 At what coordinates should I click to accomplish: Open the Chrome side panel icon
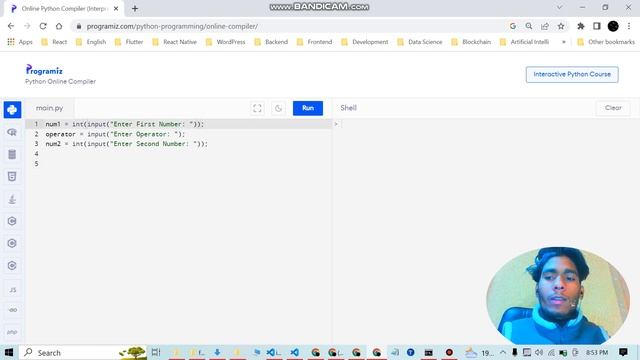[597, 26]
